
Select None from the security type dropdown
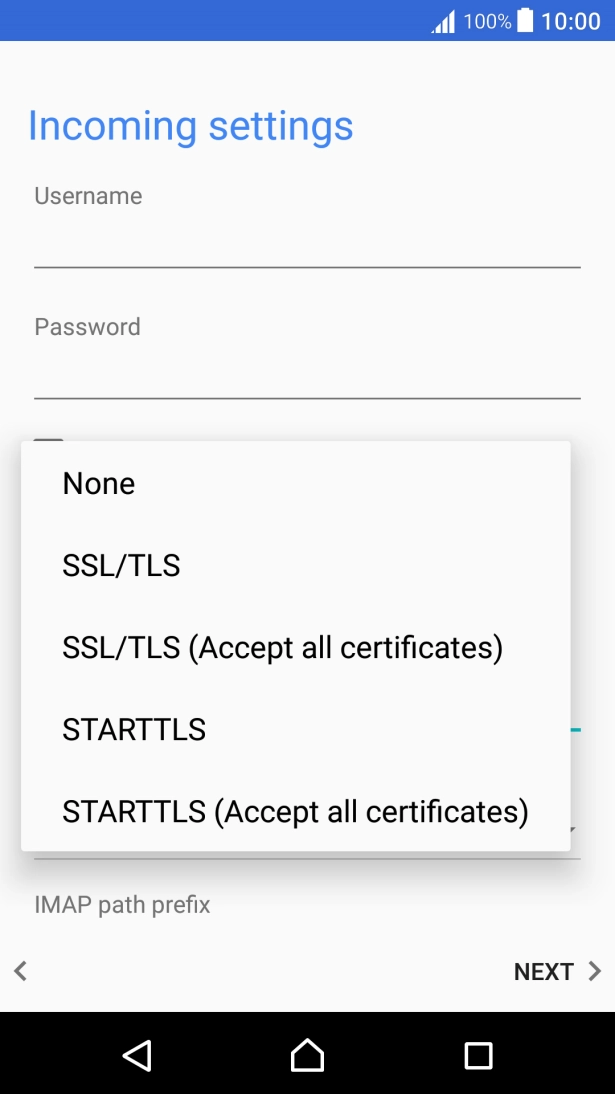(x=98, y=483)
